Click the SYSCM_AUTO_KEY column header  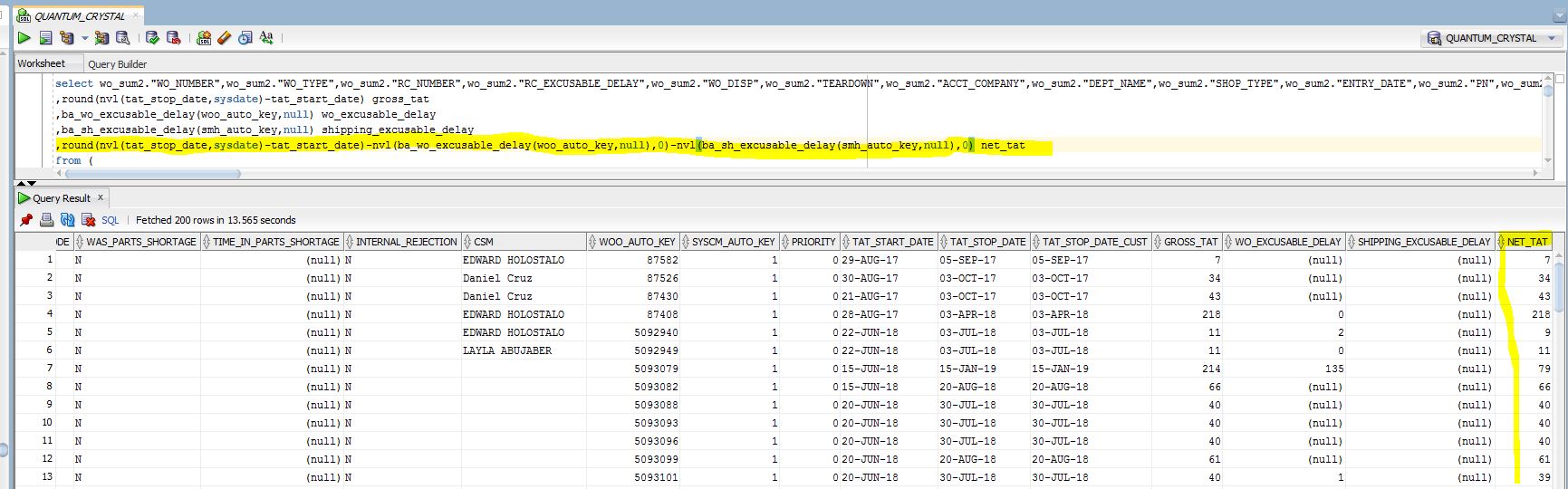[729, 242]
